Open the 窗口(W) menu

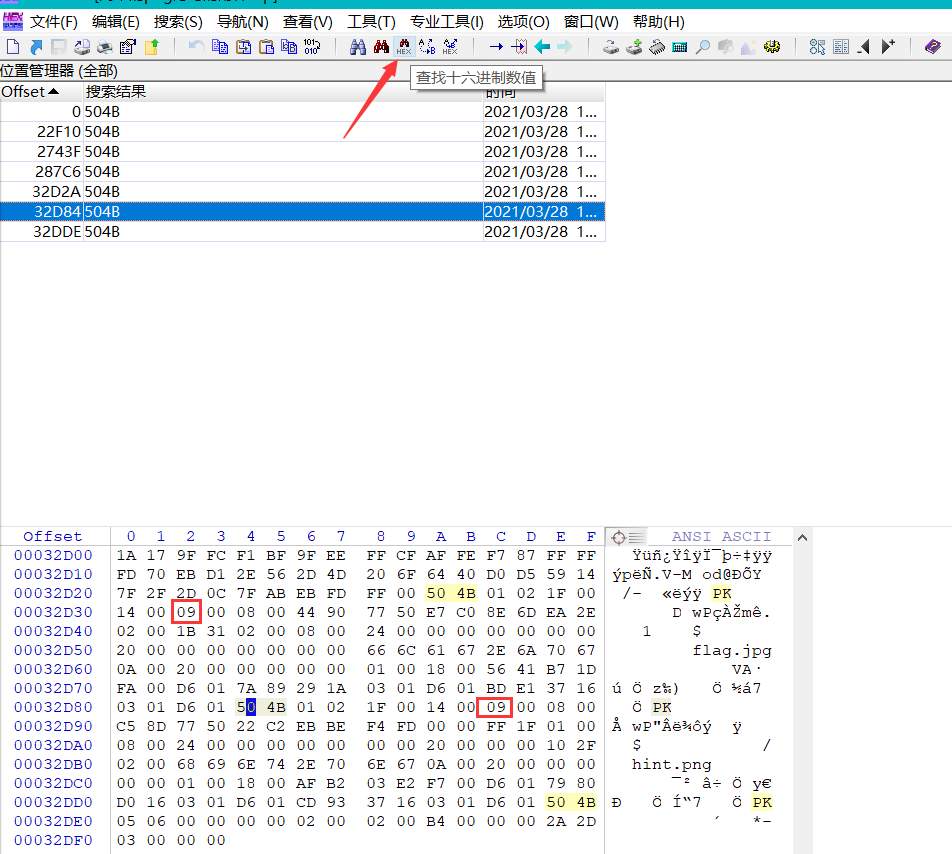click(591, 22)
